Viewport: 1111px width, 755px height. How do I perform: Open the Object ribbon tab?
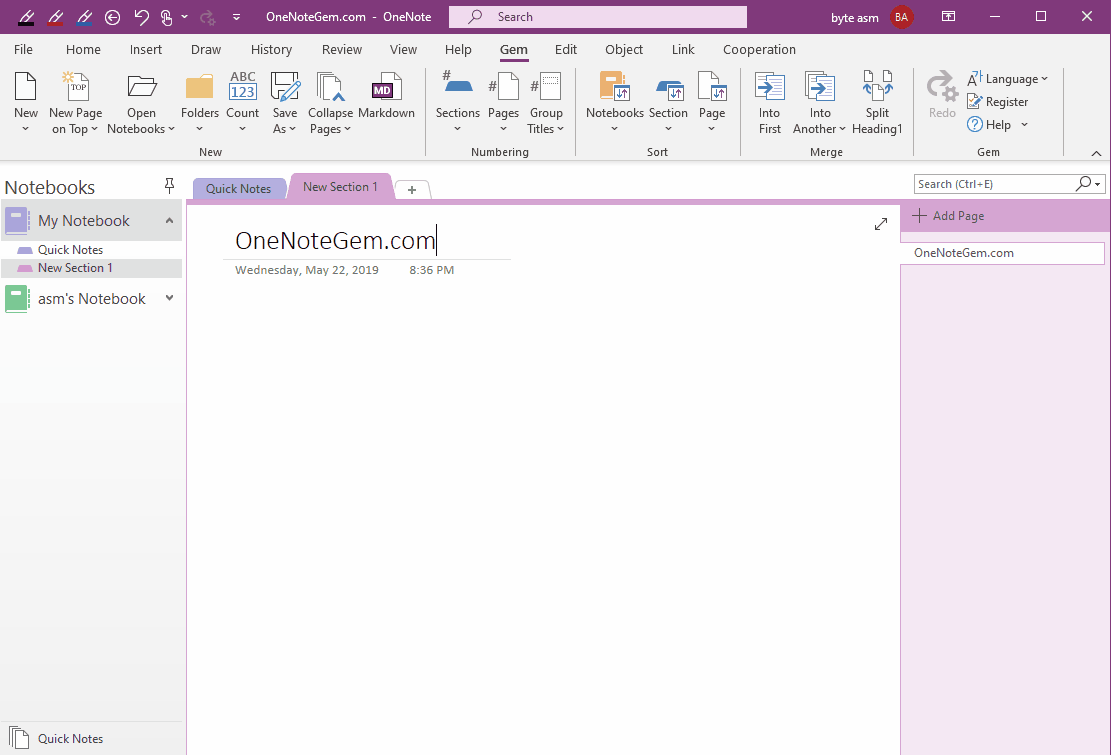(624, 50)
